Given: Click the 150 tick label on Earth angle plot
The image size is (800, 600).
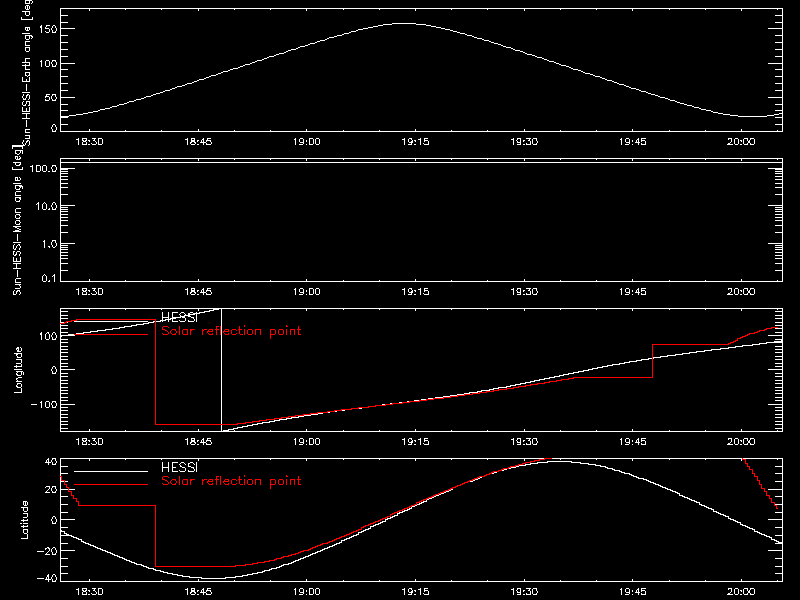Looking at the screenshot, I should pos(49,30).
